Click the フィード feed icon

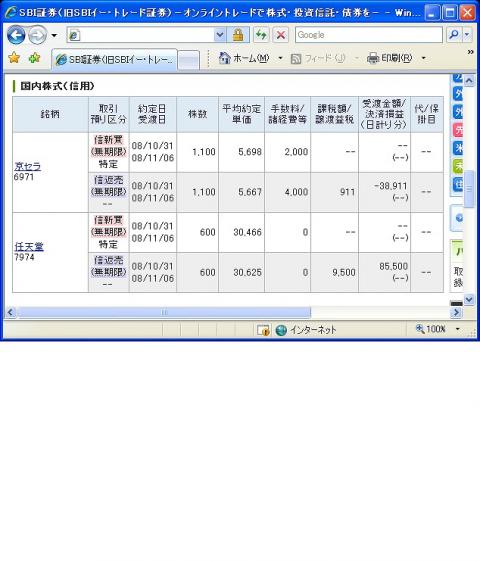click(x=296, y=58)
